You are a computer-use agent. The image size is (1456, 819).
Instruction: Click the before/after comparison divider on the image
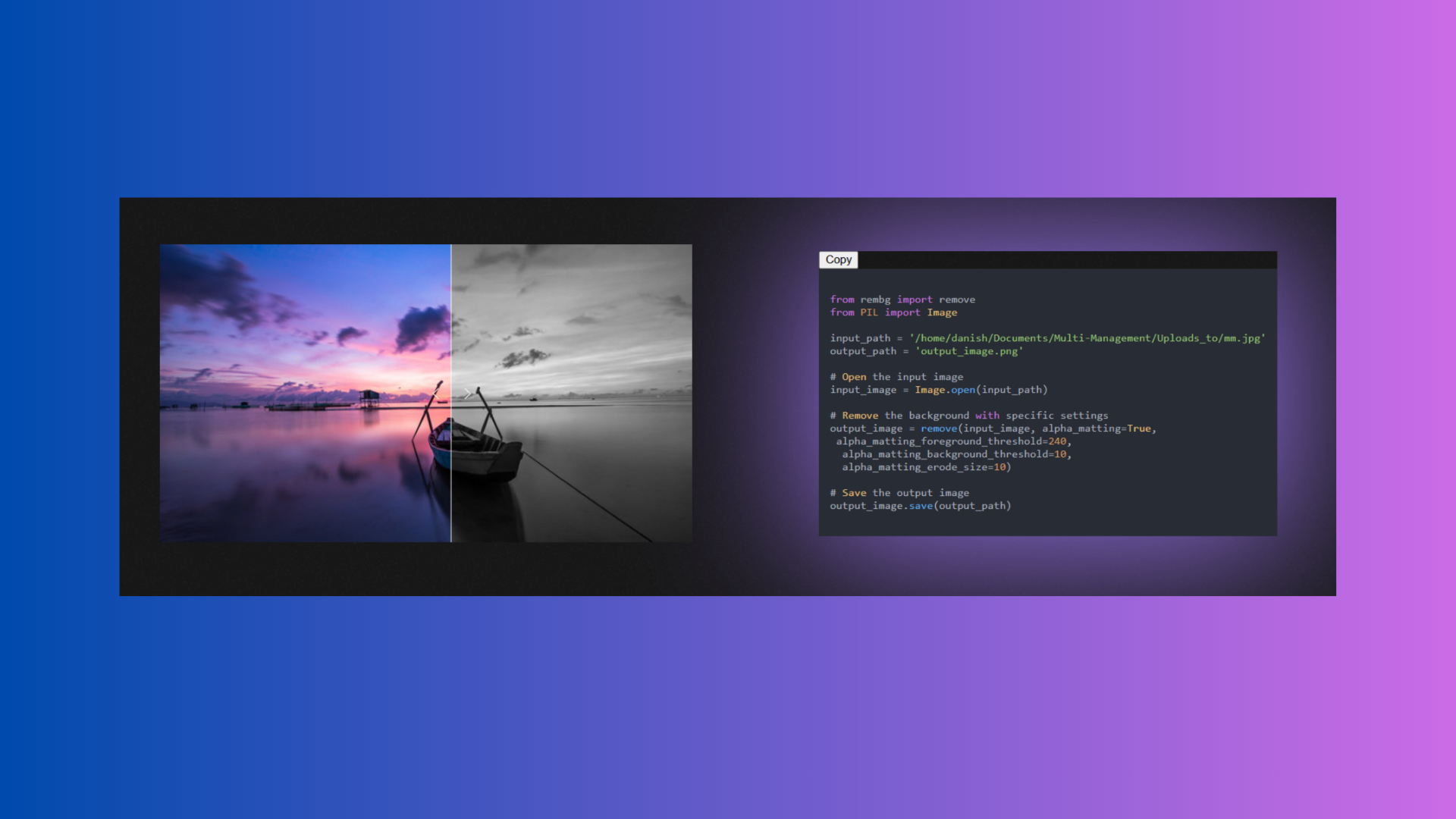tap(451, 393)
